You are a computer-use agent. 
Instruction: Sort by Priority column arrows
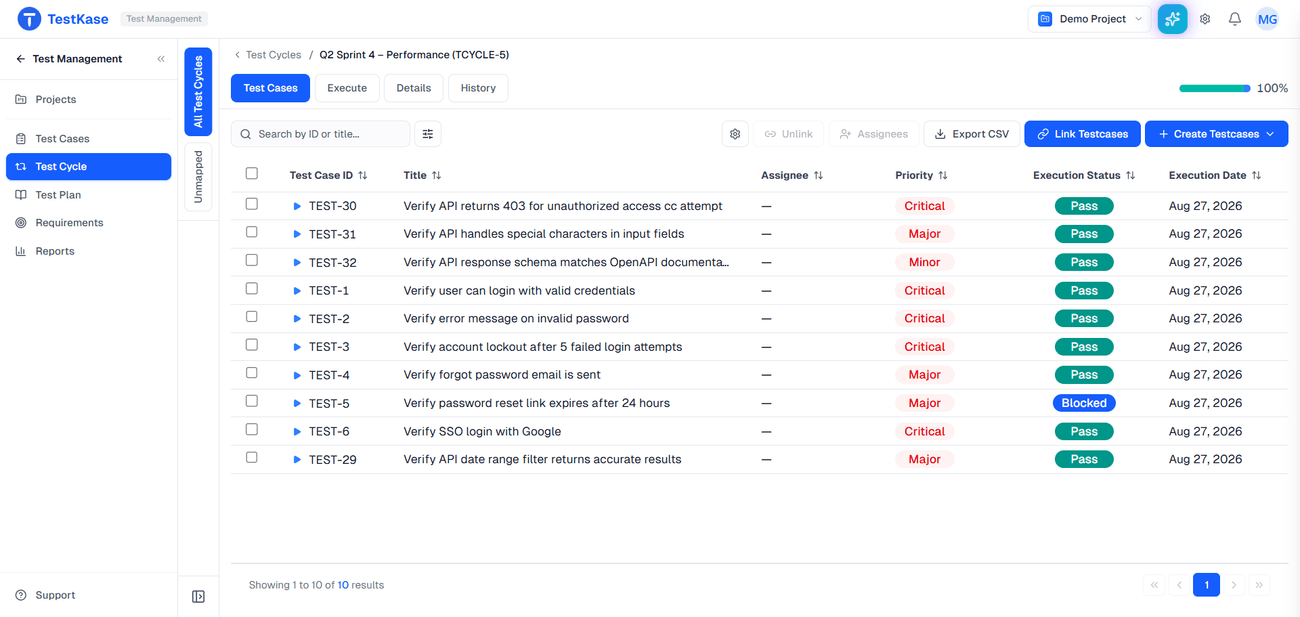tap(943, 175)
